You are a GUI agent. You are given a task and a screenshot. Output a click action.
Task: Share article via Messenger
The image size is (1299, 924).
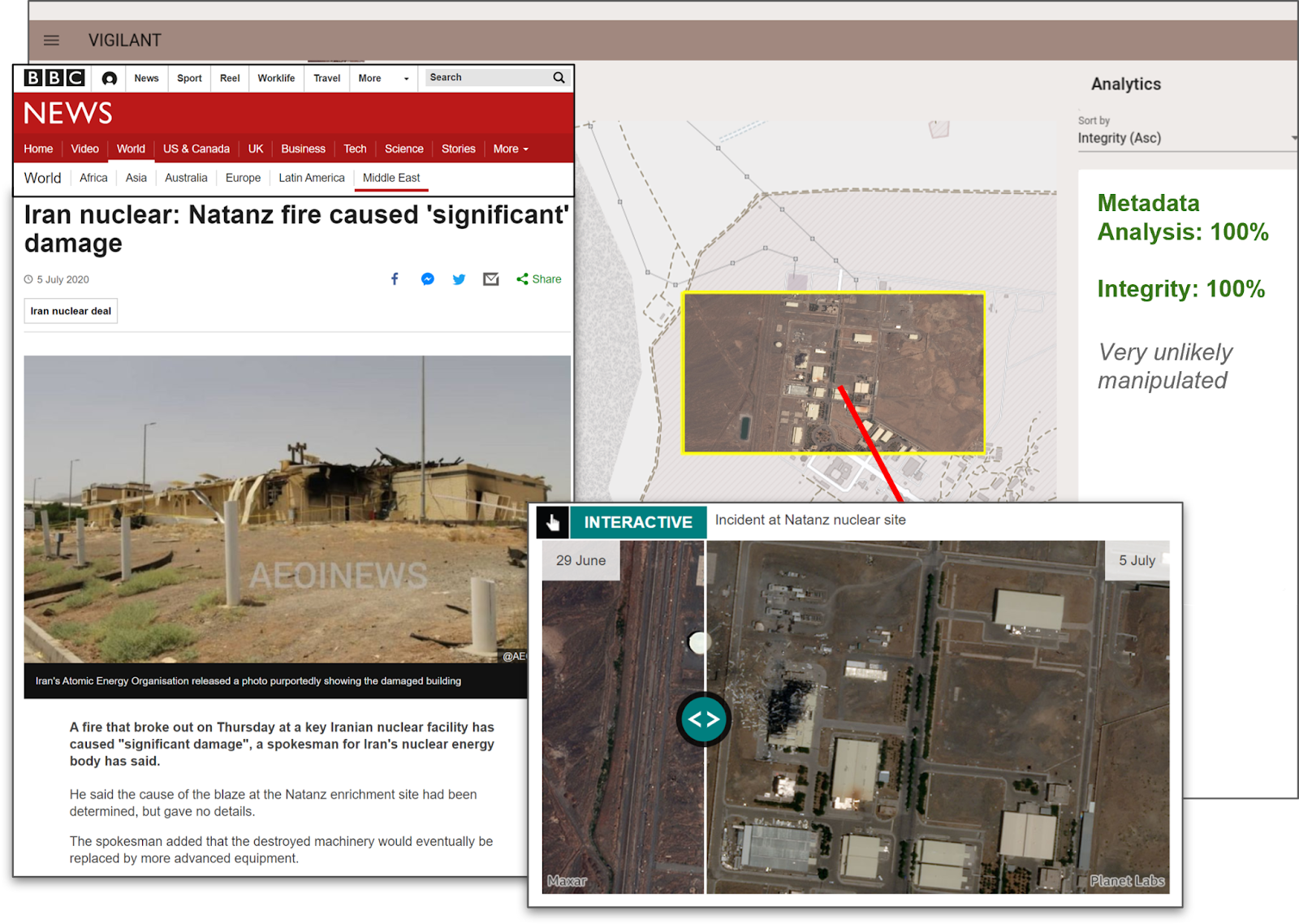[427, 279]
